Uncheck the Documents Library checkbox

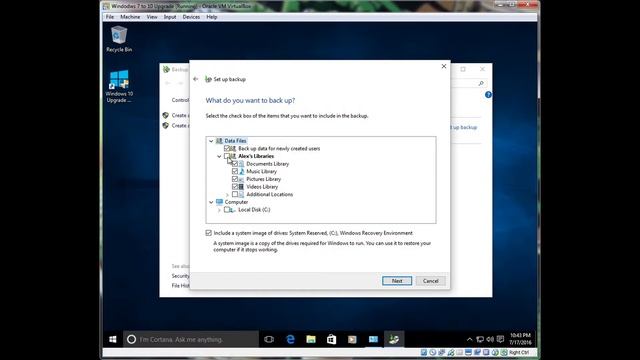[x=235, y=164]
